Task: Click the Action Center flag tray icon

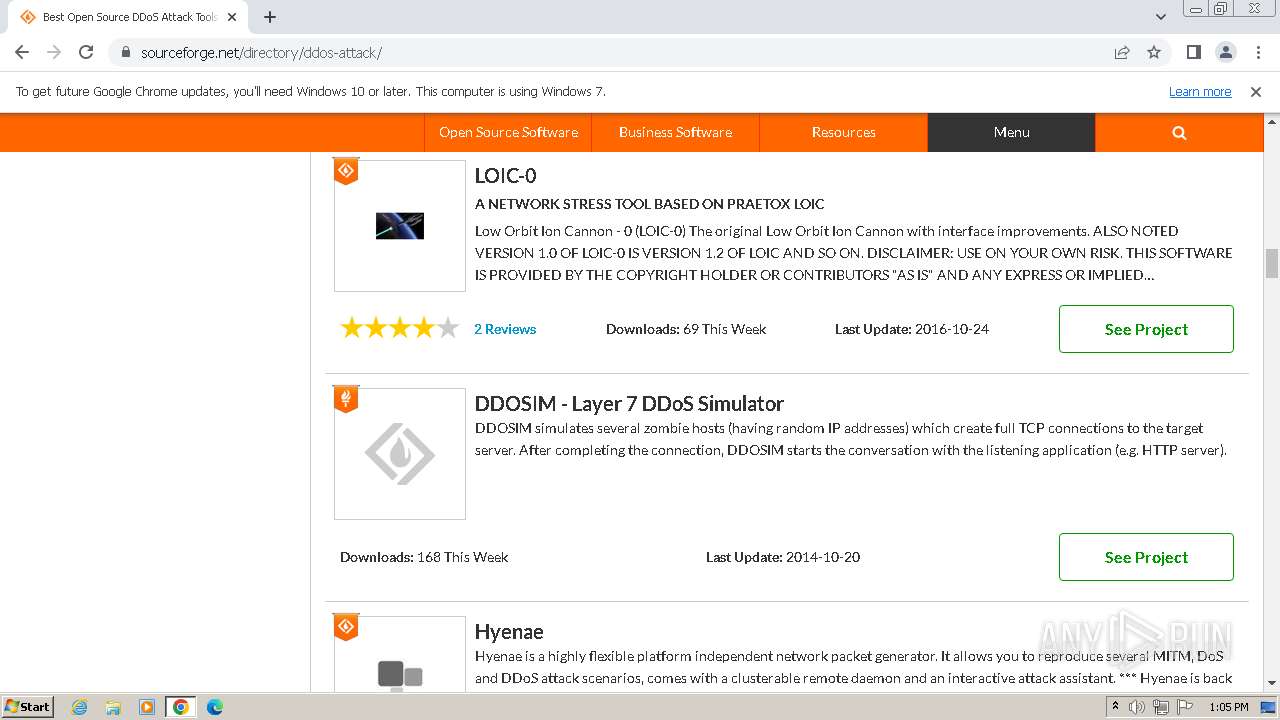Action: [1185, 707]
